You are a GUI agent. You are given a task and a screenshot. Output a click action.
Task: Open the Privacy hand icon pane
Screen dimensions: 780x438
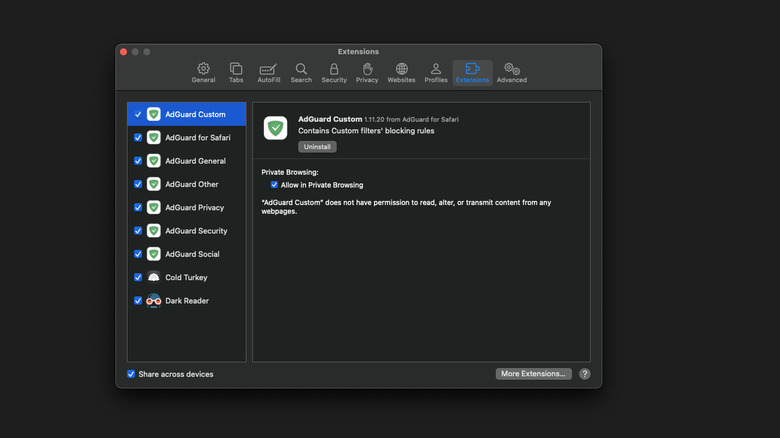(367, 73)
